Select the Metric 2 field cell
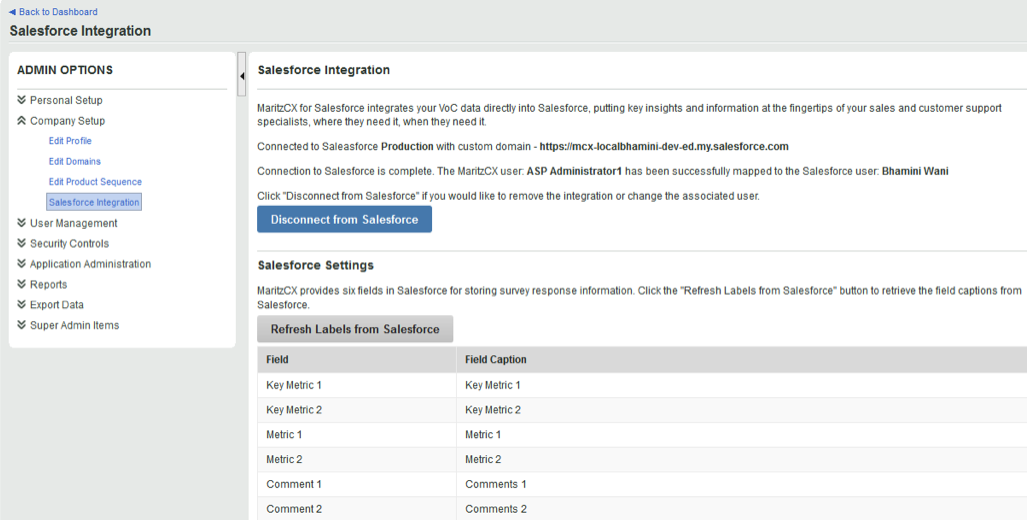The height and width of the screenshot is (520, 1027). tap(357, 460)
